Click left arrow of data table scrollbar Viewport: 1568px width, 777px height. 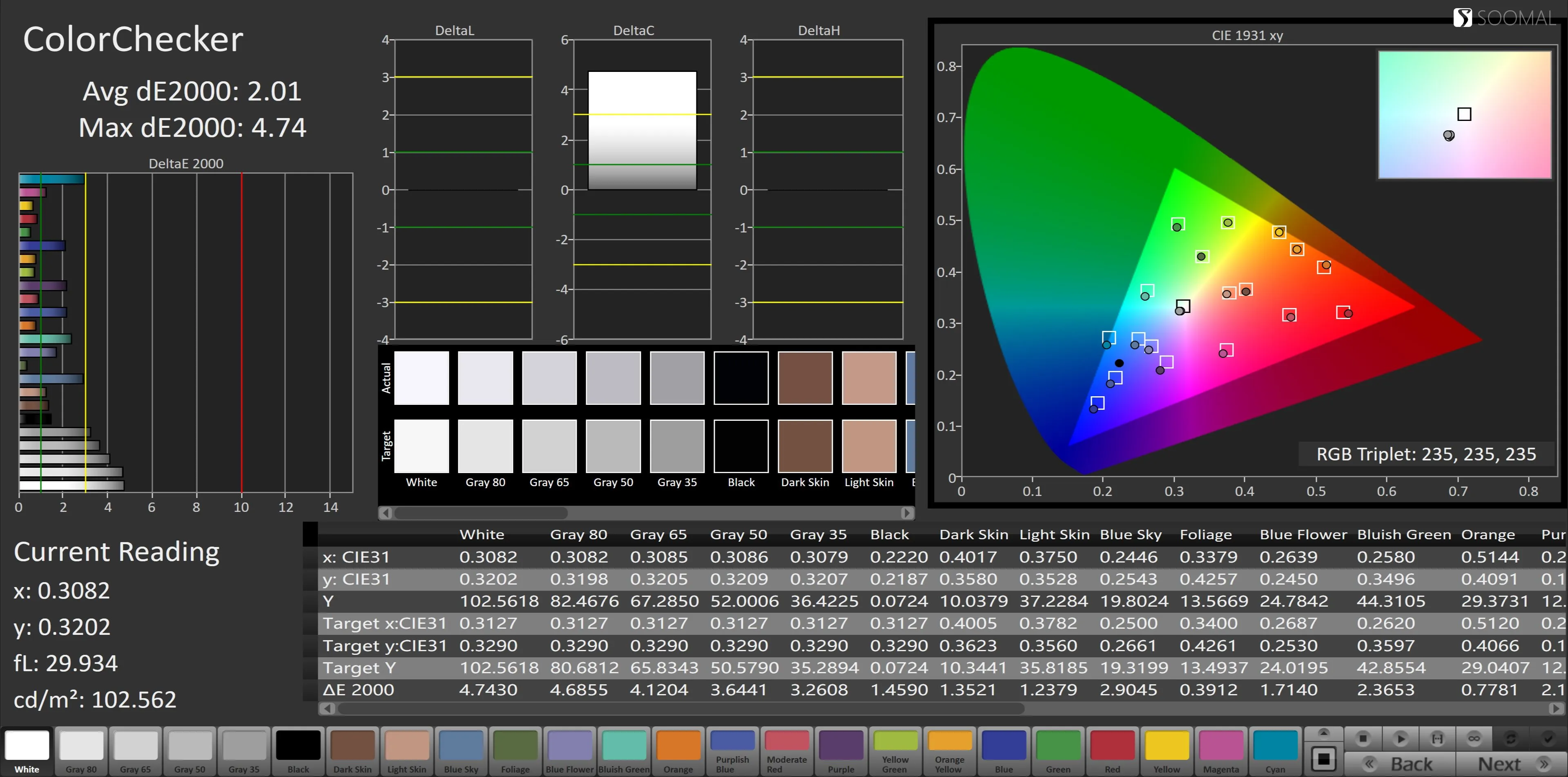pyautogui.click(x=328, y=709)
